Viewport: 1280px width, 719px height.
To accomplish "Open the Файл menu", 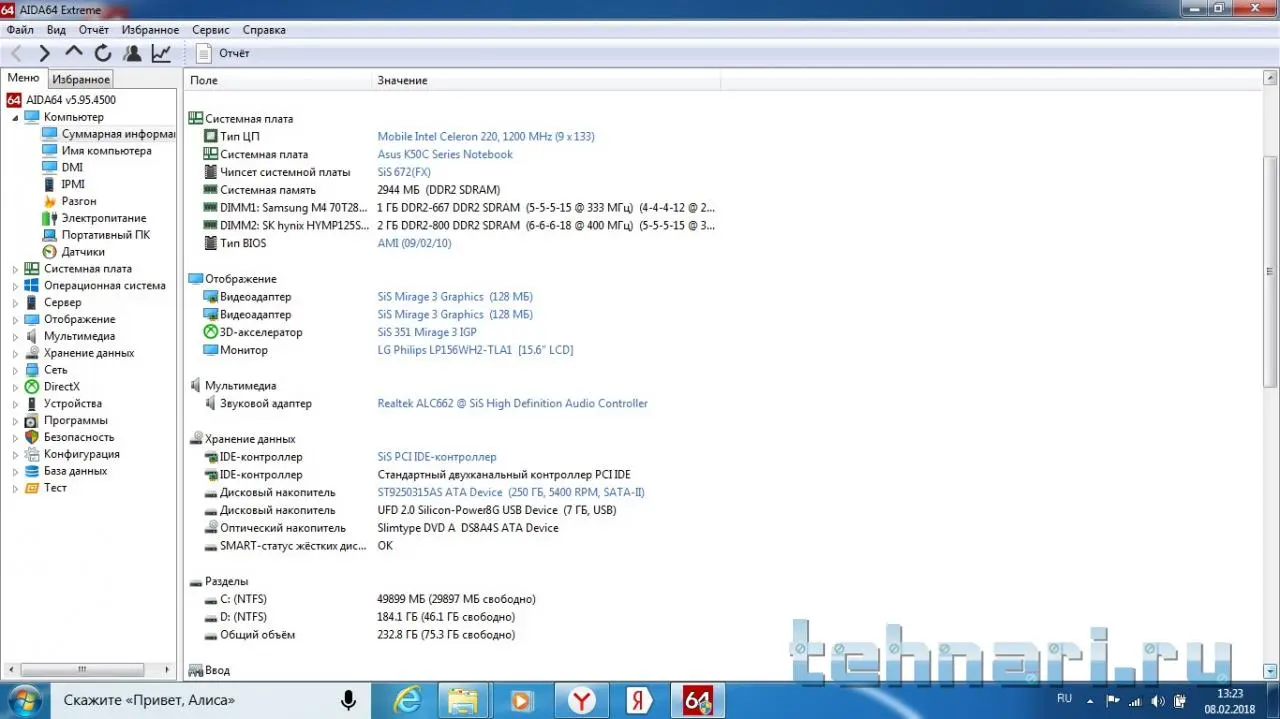I will pos(20,30).
